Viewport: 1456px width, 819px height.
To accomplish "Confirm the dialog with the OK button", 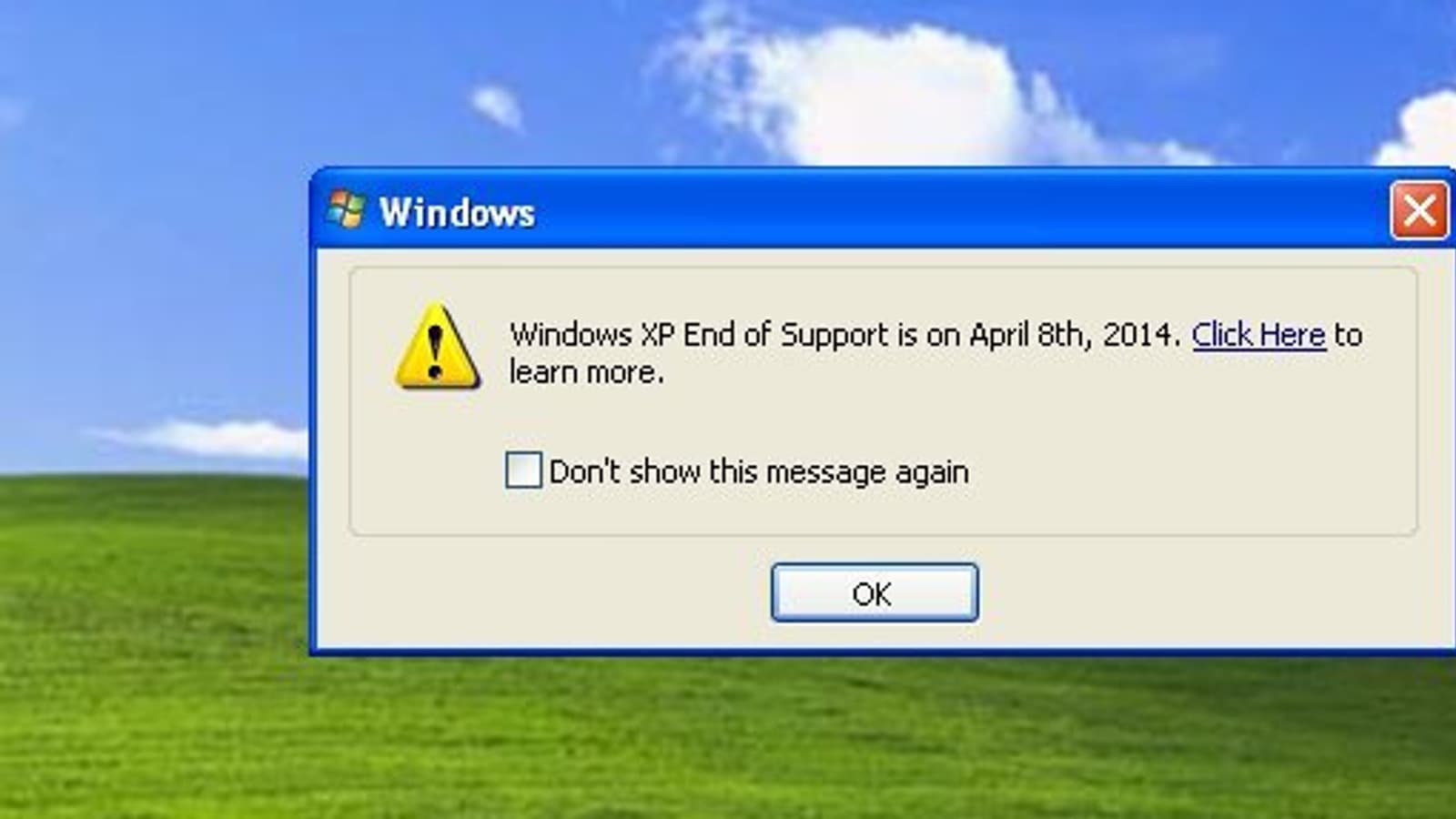I will [x=875, y=592].
